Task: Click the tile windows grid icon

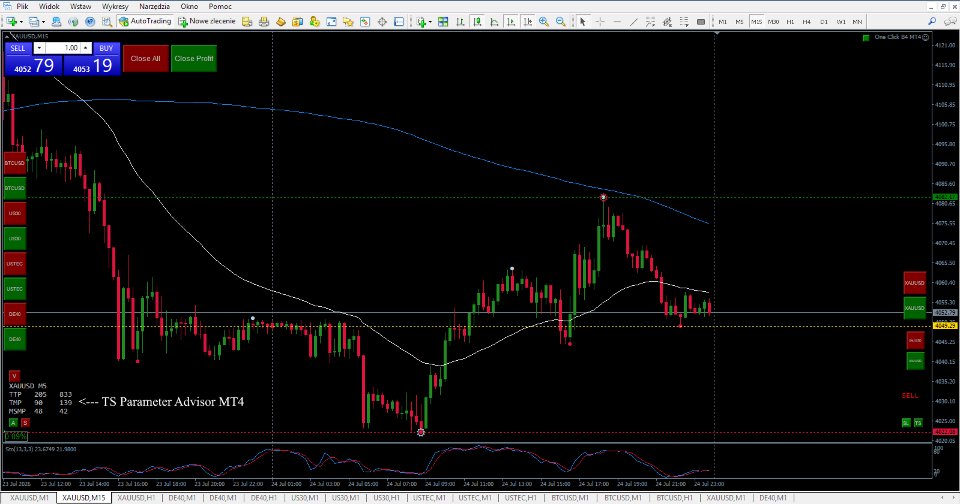Action: click(x=443, y=21)
